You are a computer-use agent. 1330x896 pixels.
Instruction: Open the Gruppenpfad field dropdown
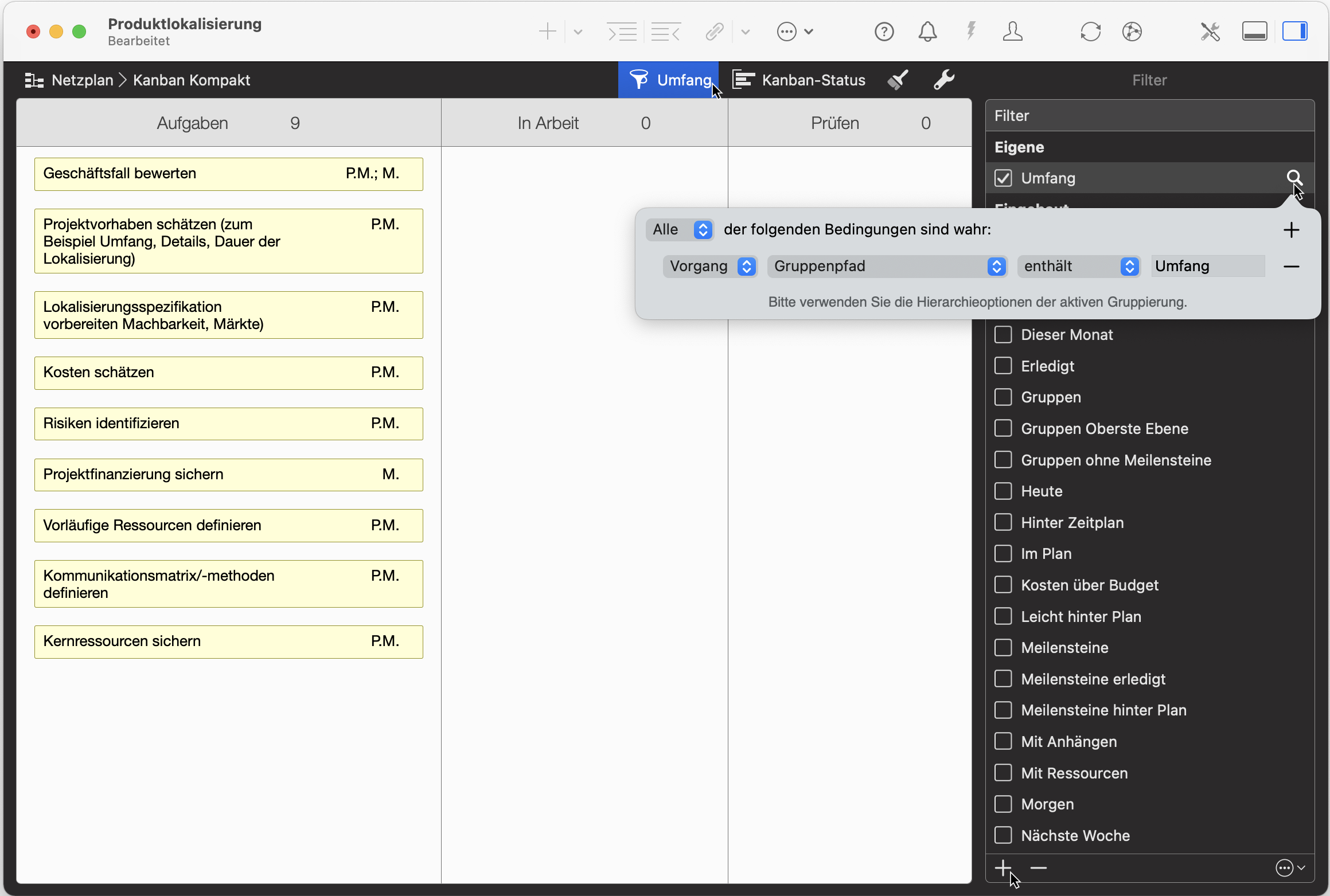click(887, 267)
